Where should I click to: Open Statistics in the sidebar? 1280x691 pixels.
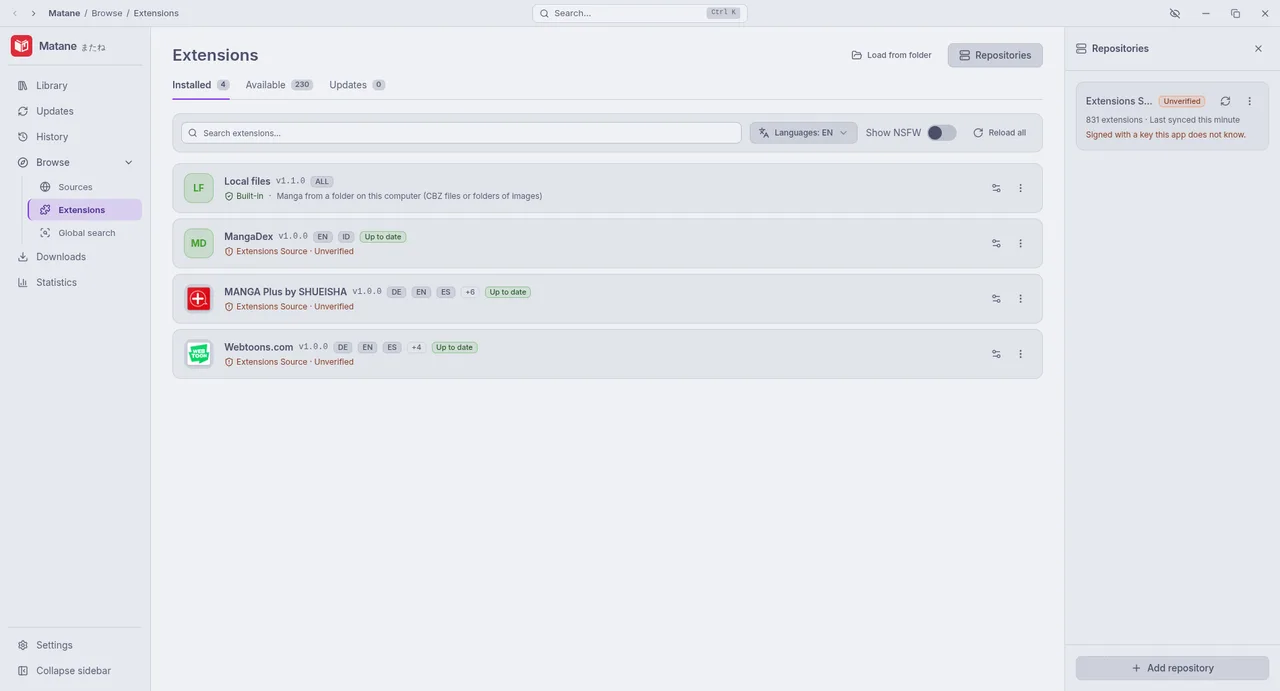pyautogui.click(x=75, y=282)
